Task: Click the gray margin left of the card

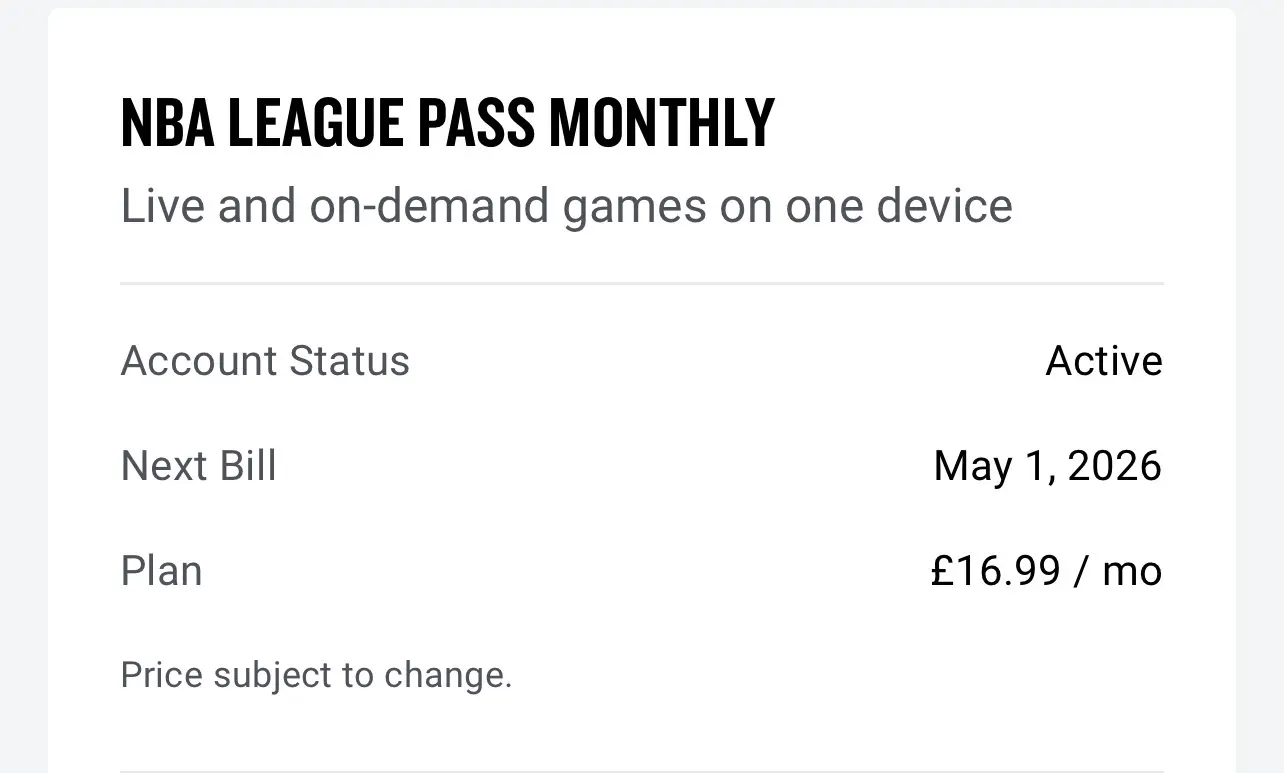Action: click(x=23, y=386)
